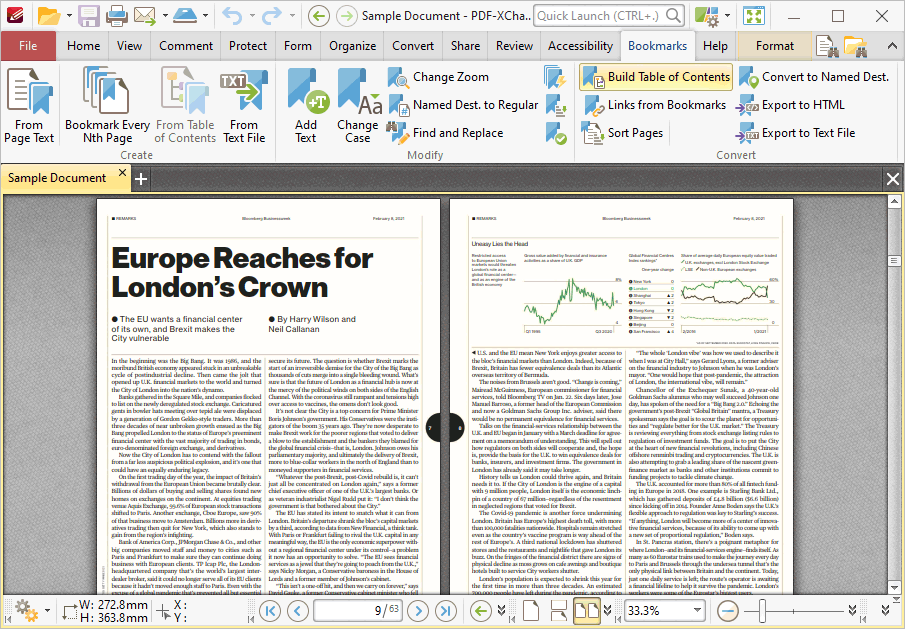This screenshot has width=905, height=629.
Task: Click Export to HTML button
Action: (791, 105)
